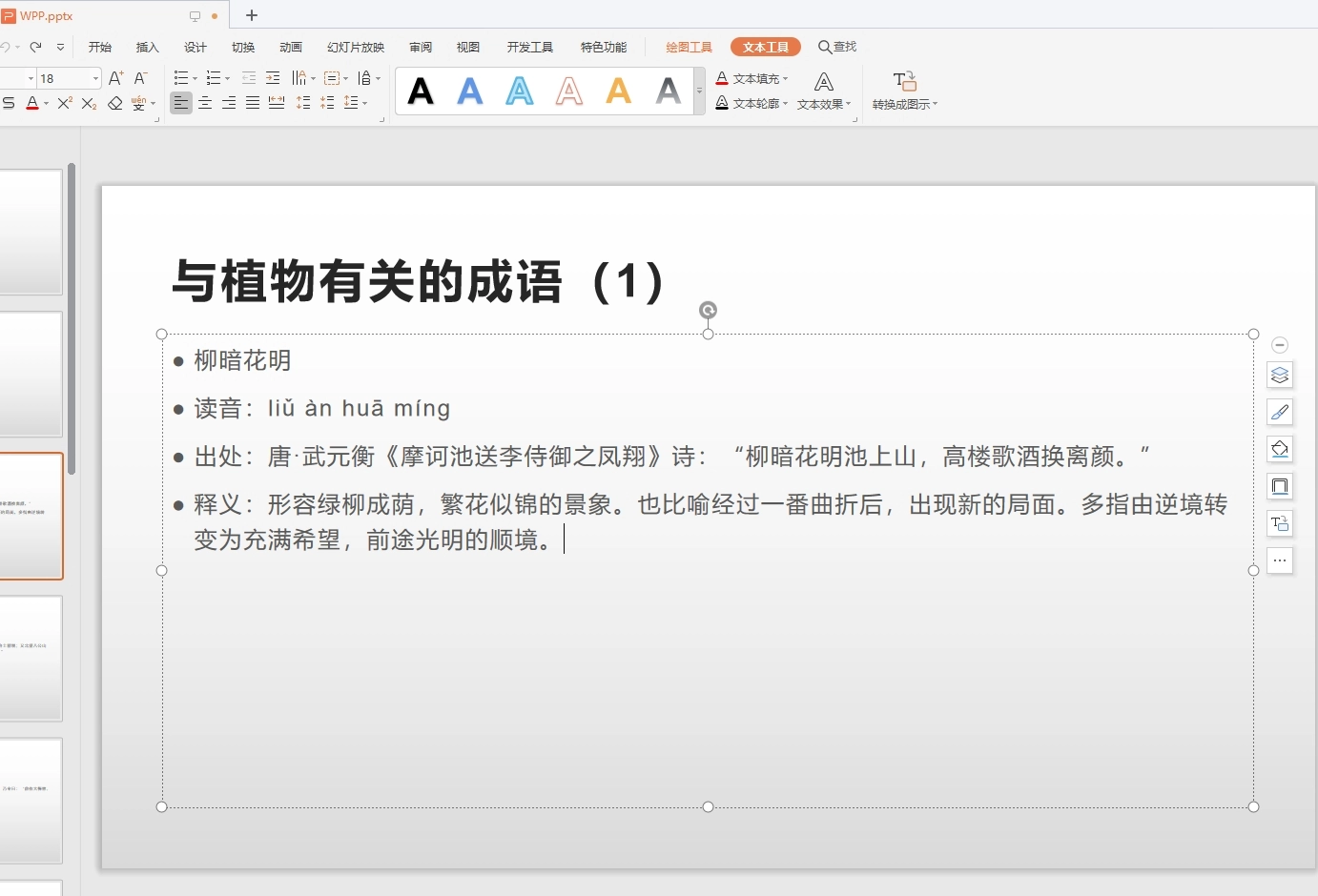Open 幻灯片放映 slideshow tab
This screenshot has height=896, width=1318.
tap(356, 47)
